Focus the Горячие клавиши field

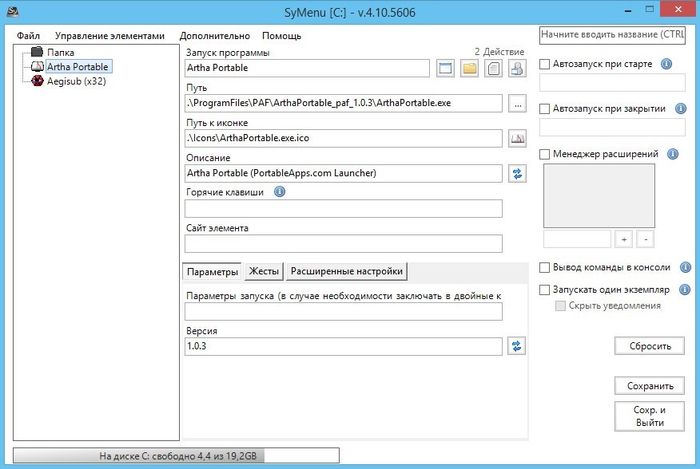(343, 208)
